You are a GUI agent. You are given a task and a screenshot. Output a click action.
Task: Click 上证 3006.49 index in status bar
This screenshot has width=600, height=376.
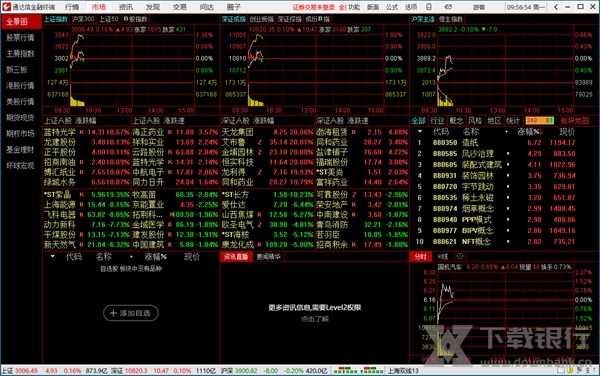[x=20, y=371]
